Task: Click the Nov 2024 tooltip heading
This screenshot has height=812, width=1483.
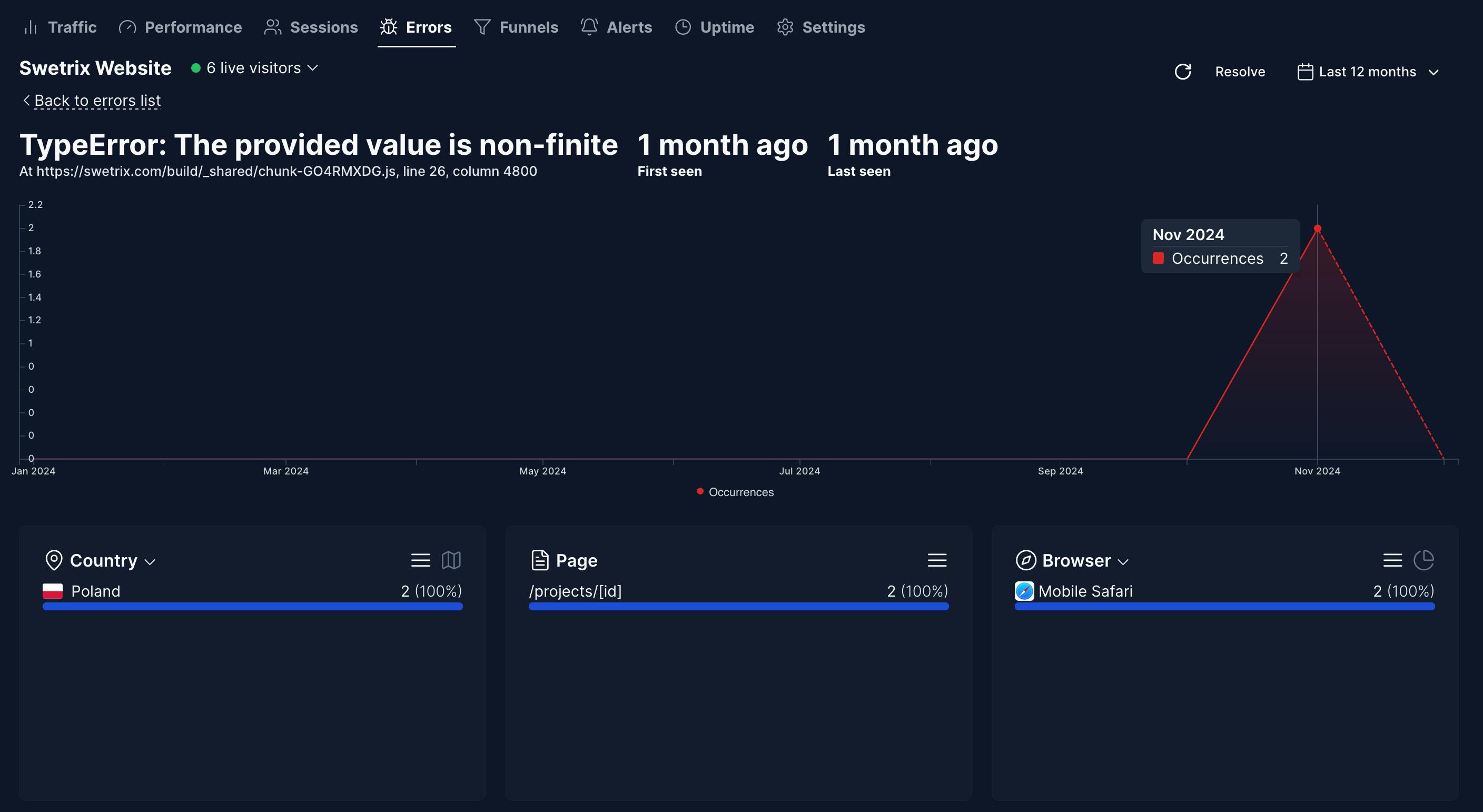Action: [1188, 235]
